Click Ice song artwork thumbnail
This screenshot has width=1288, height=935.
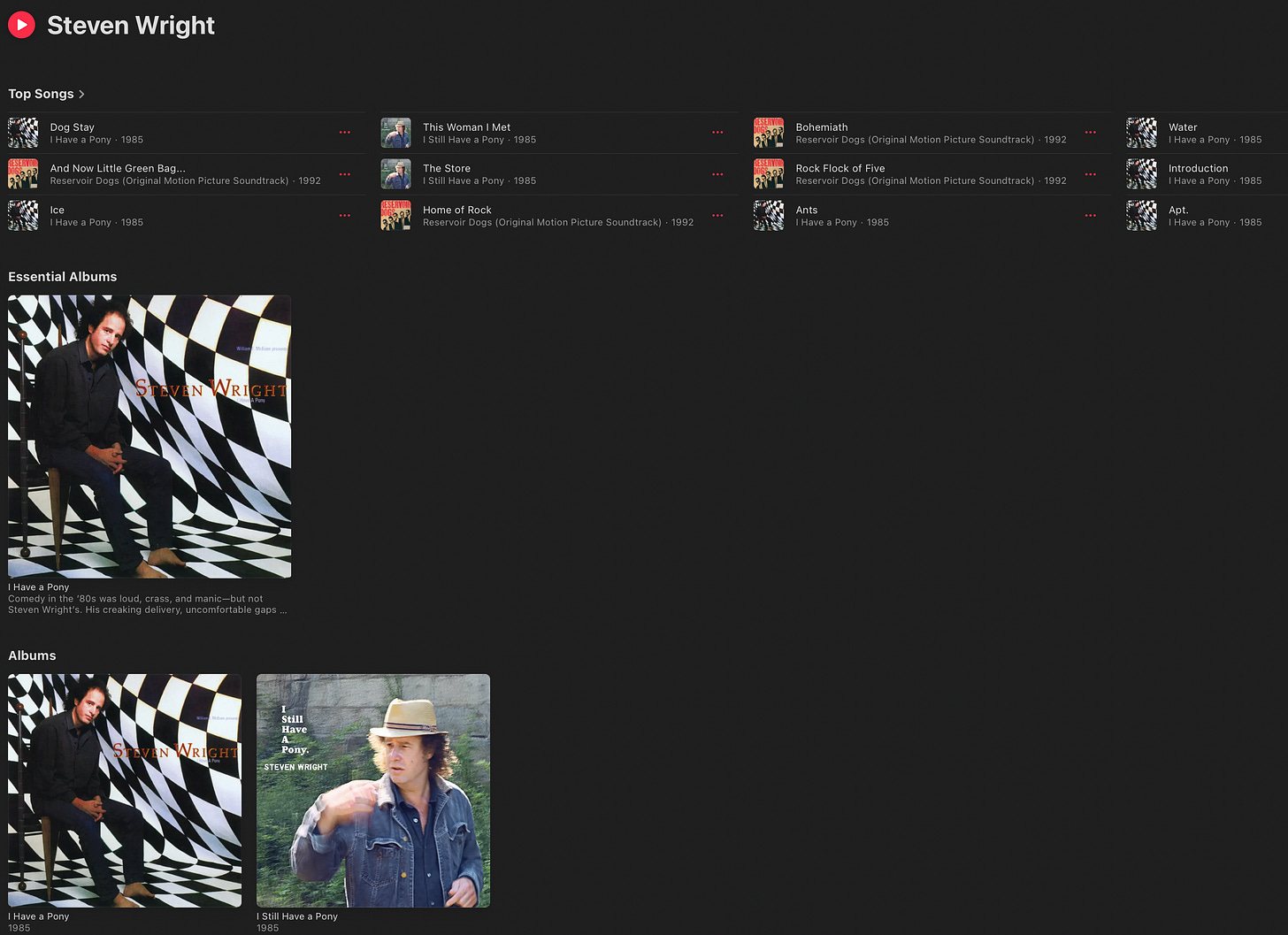click(x=23, y=215)
